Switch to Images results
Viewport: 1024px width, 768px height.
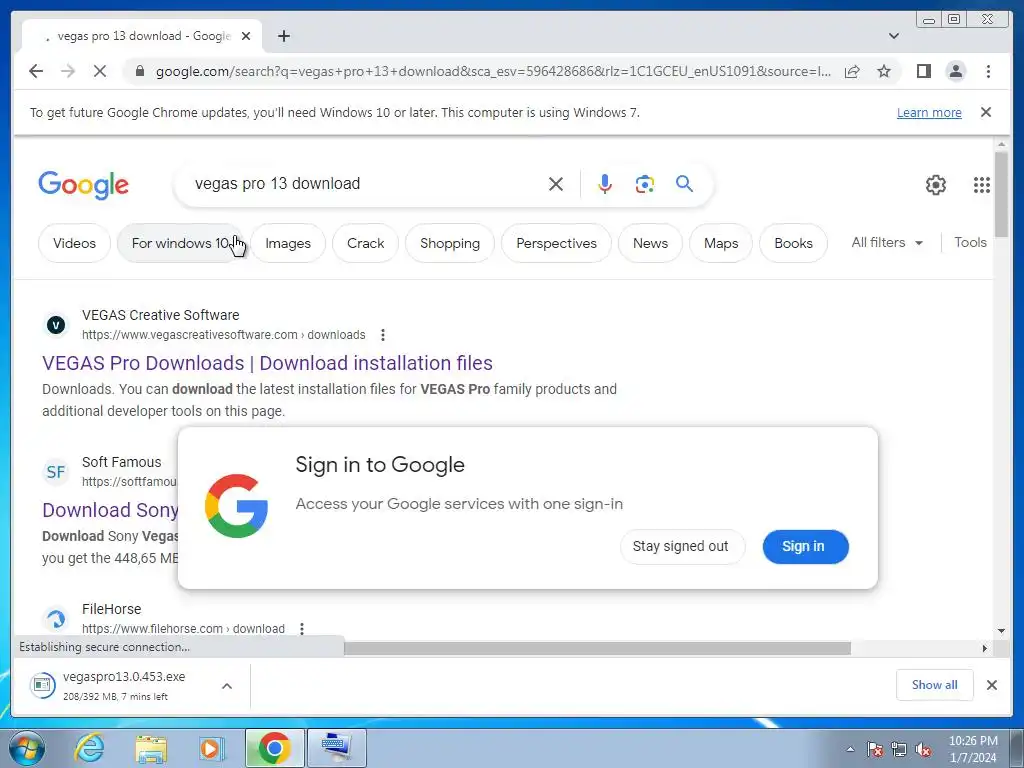[288, 243]
